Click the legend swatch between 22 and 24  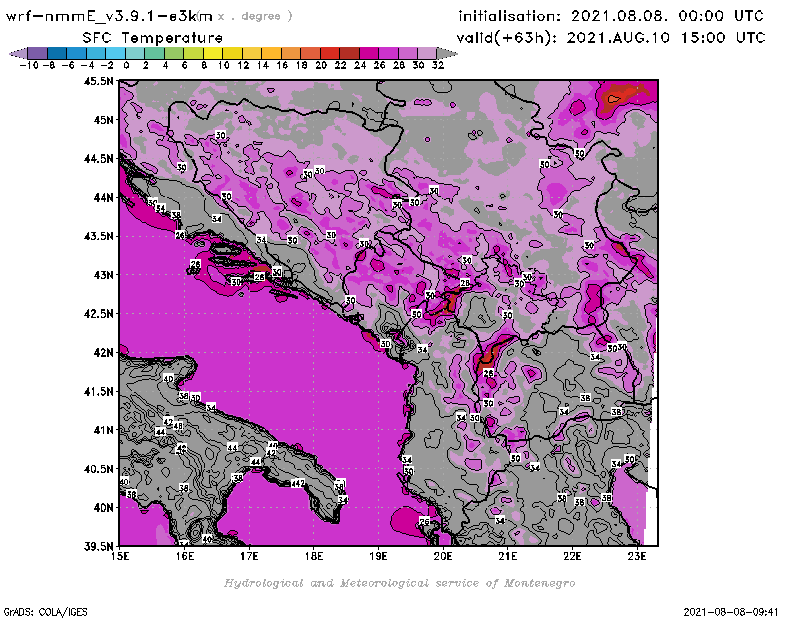(x=349, y=53)
